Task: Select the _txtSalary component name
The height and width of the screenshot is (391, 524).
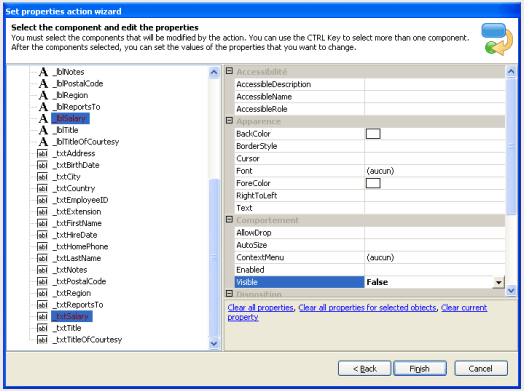Action: 72,316
